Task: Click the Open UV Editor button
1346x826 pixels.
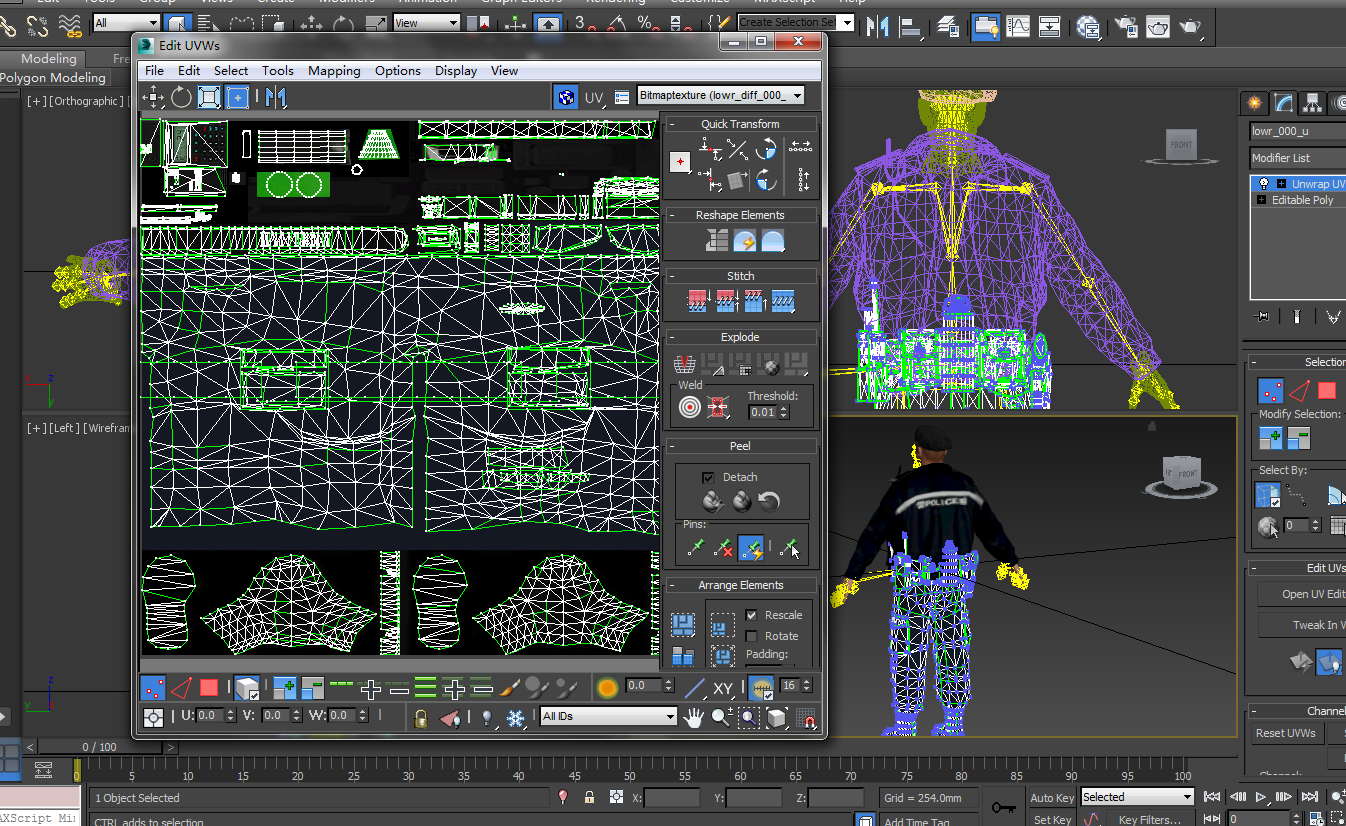Action: click(x=1310, y=594)
